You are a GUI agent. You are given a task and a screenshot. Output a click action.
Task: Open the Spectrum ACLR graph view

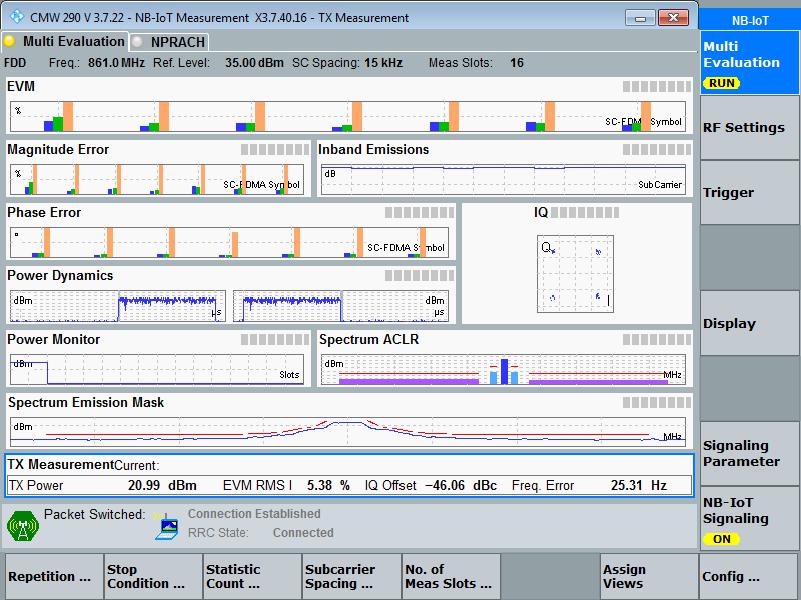503,371
